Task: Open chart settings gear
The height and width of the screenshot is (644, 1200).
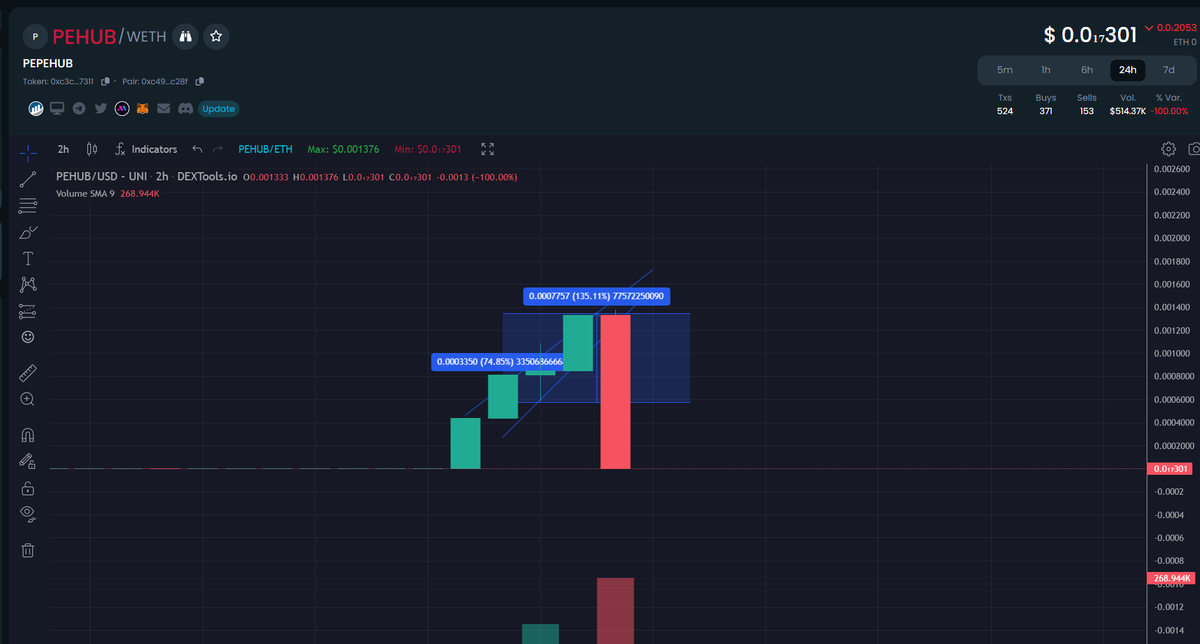Action: [x=1168, y=149]
